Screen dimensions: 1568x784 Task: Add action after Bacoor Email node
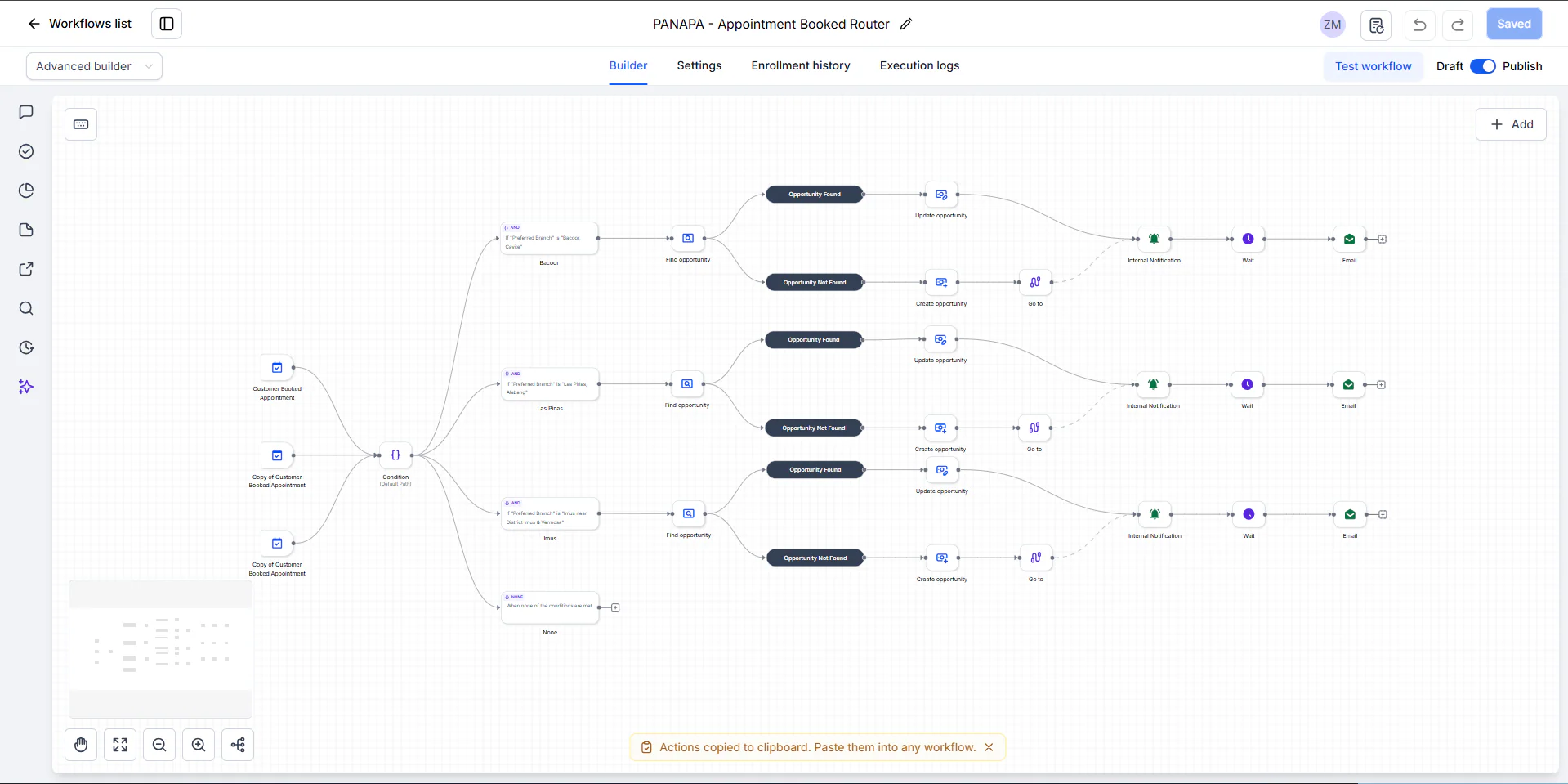click(1382, 240)
